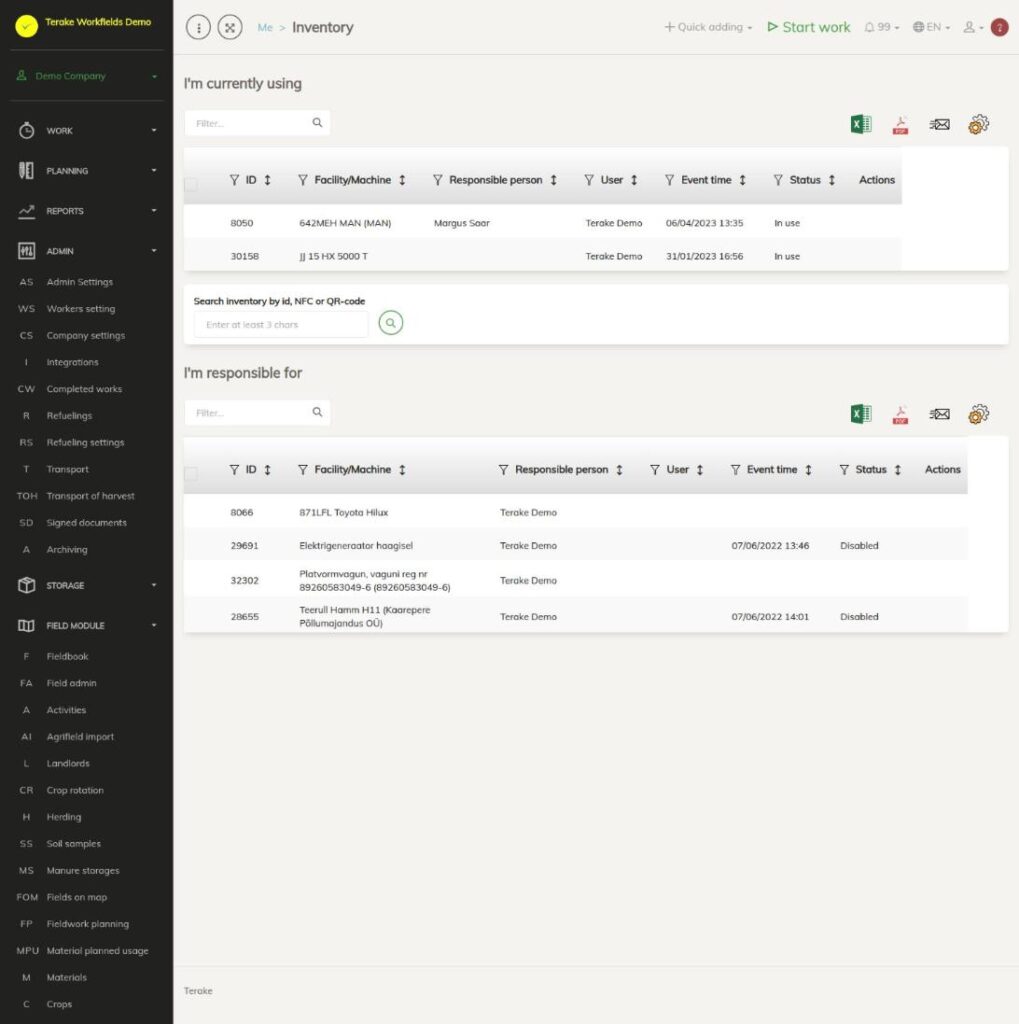The height and width of the screenshot is (1024, 1019).
Task: Open Crop rotation menu item
Action: tap(75, 790)
